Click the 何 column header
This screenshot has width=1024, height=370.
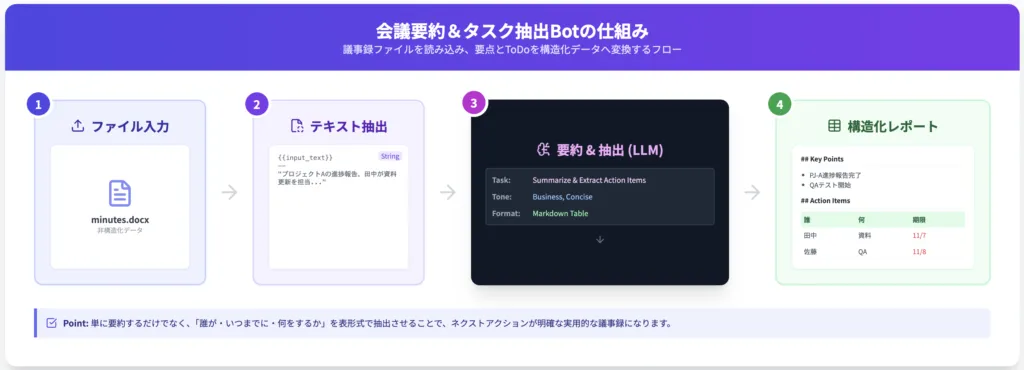[862, 220]
